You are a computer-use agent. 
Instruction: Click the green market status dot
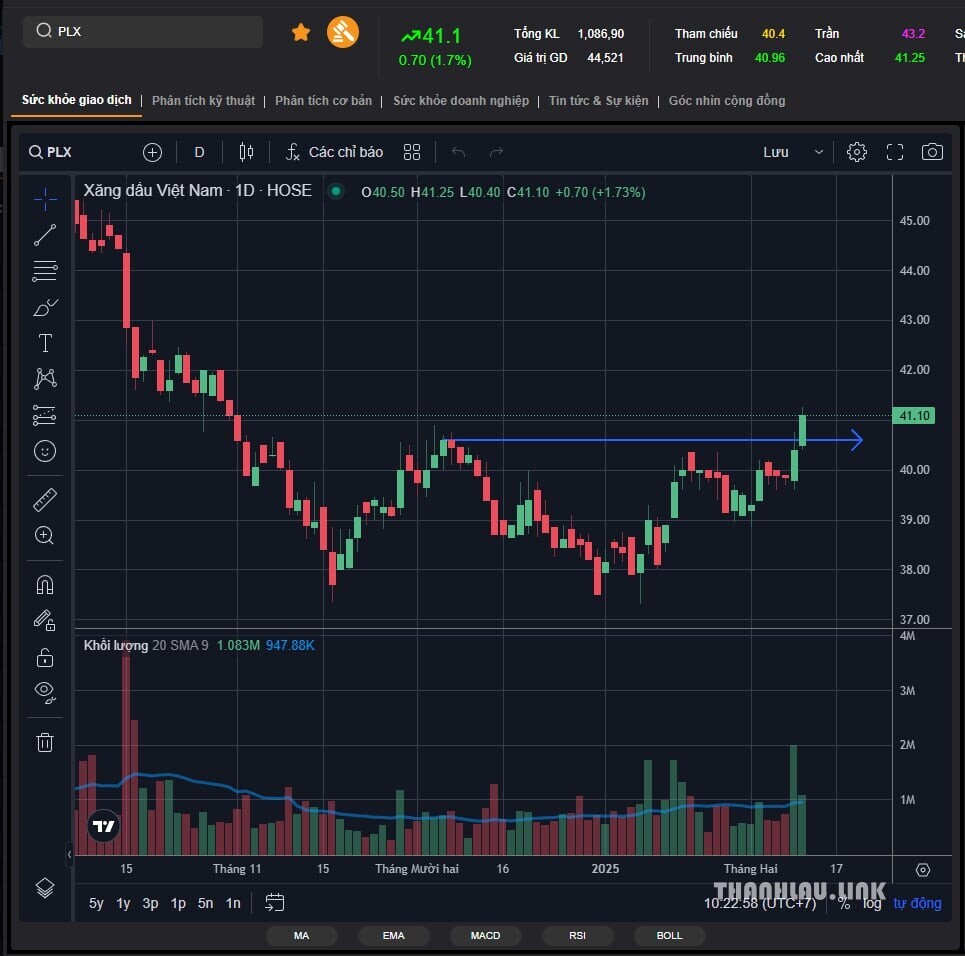336,191
